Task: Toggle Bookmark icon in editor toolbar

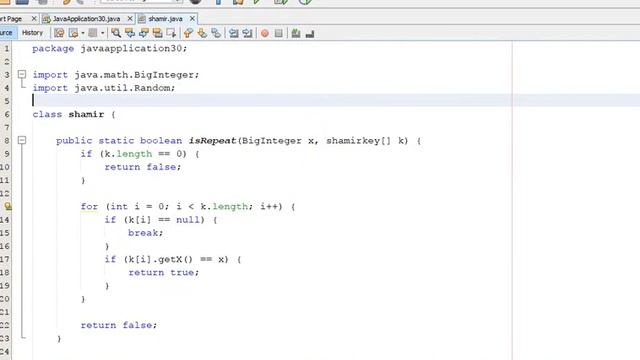Action: (x=216, y=33)
